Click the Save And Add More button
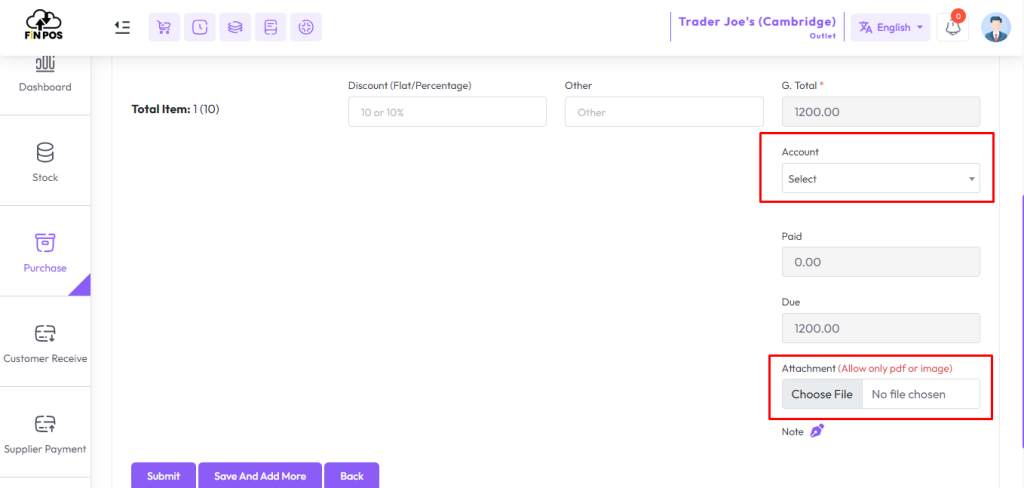 [x=260, y=476]
